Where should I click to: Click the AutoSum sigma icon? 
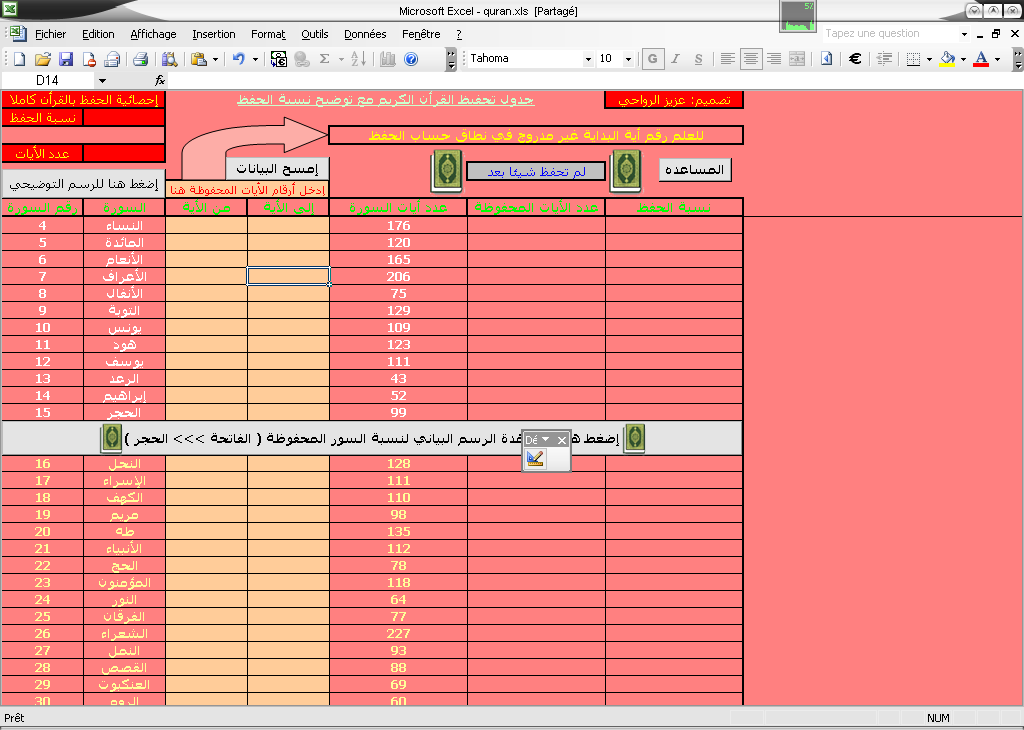tap(325, 59)
